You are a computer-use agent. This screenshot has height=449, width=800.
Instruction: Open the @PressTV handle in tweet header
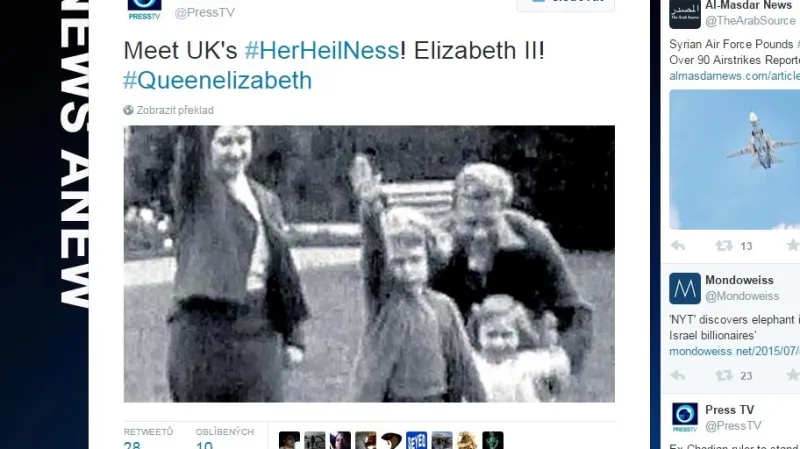pos(205,13)
